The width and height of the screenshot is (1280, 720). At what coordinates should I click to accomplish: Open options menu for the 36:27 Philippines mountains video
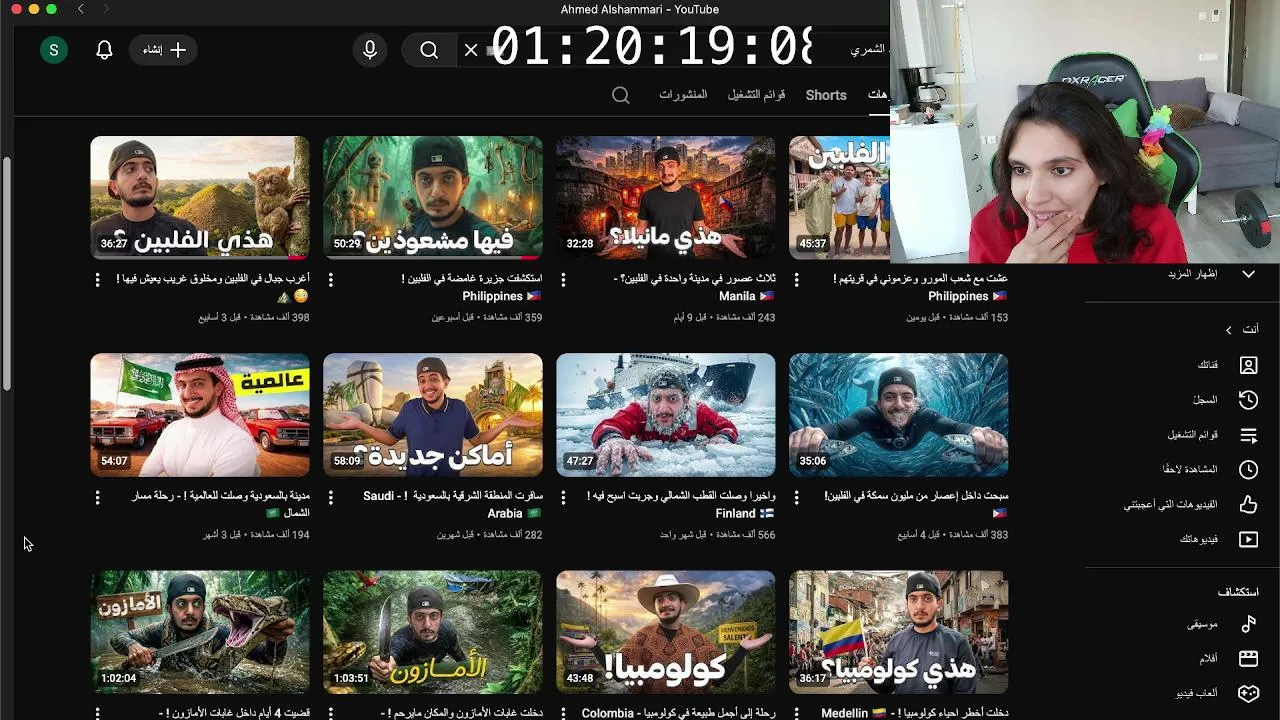97,280
